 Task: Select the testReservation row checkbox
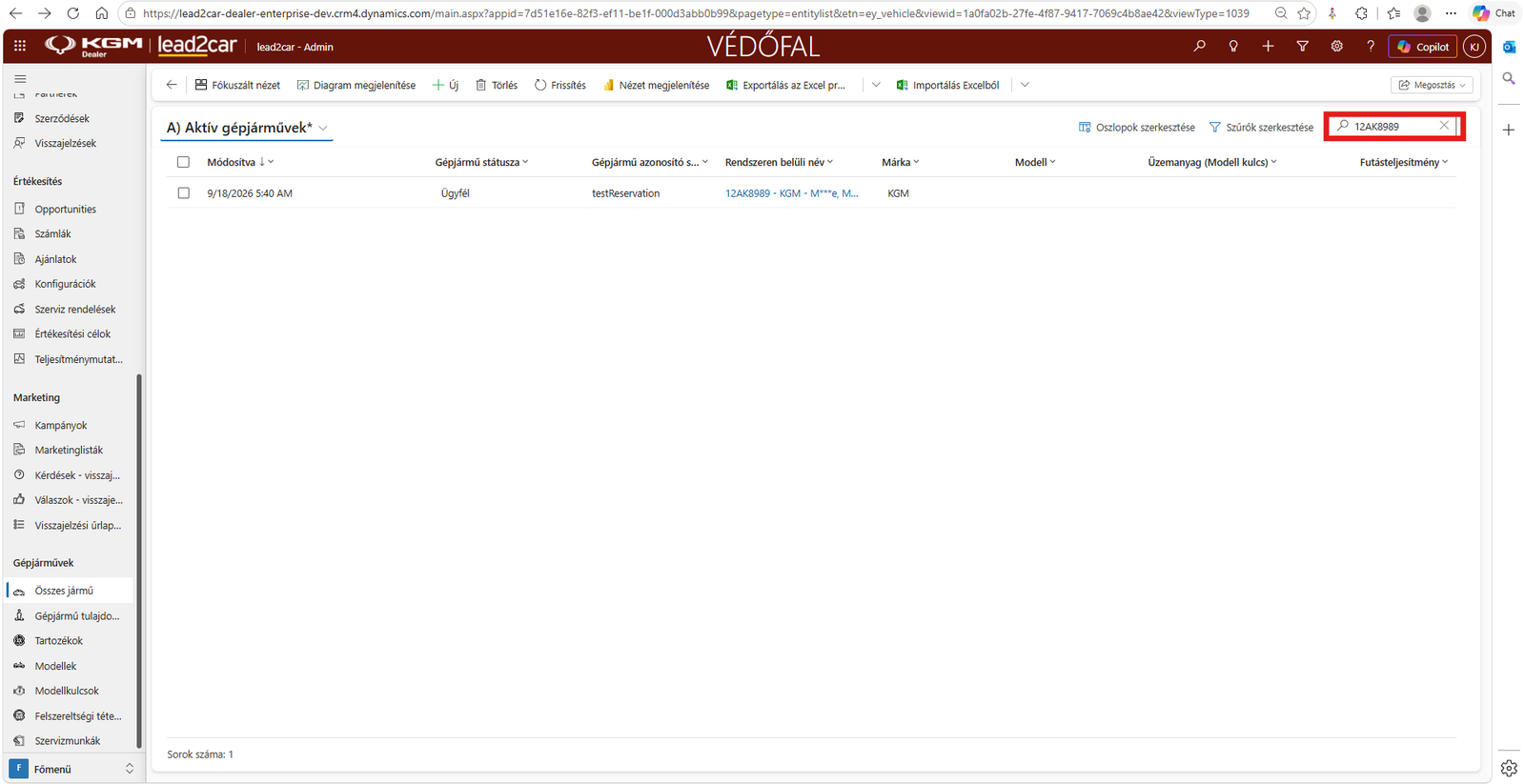tap(183, 193)
